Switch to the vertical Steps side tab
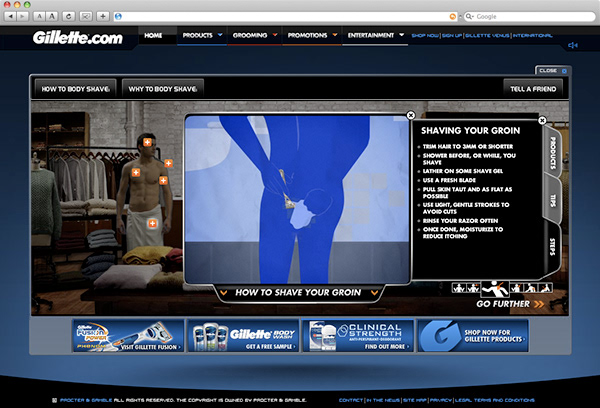 click(x=552, y=247)
